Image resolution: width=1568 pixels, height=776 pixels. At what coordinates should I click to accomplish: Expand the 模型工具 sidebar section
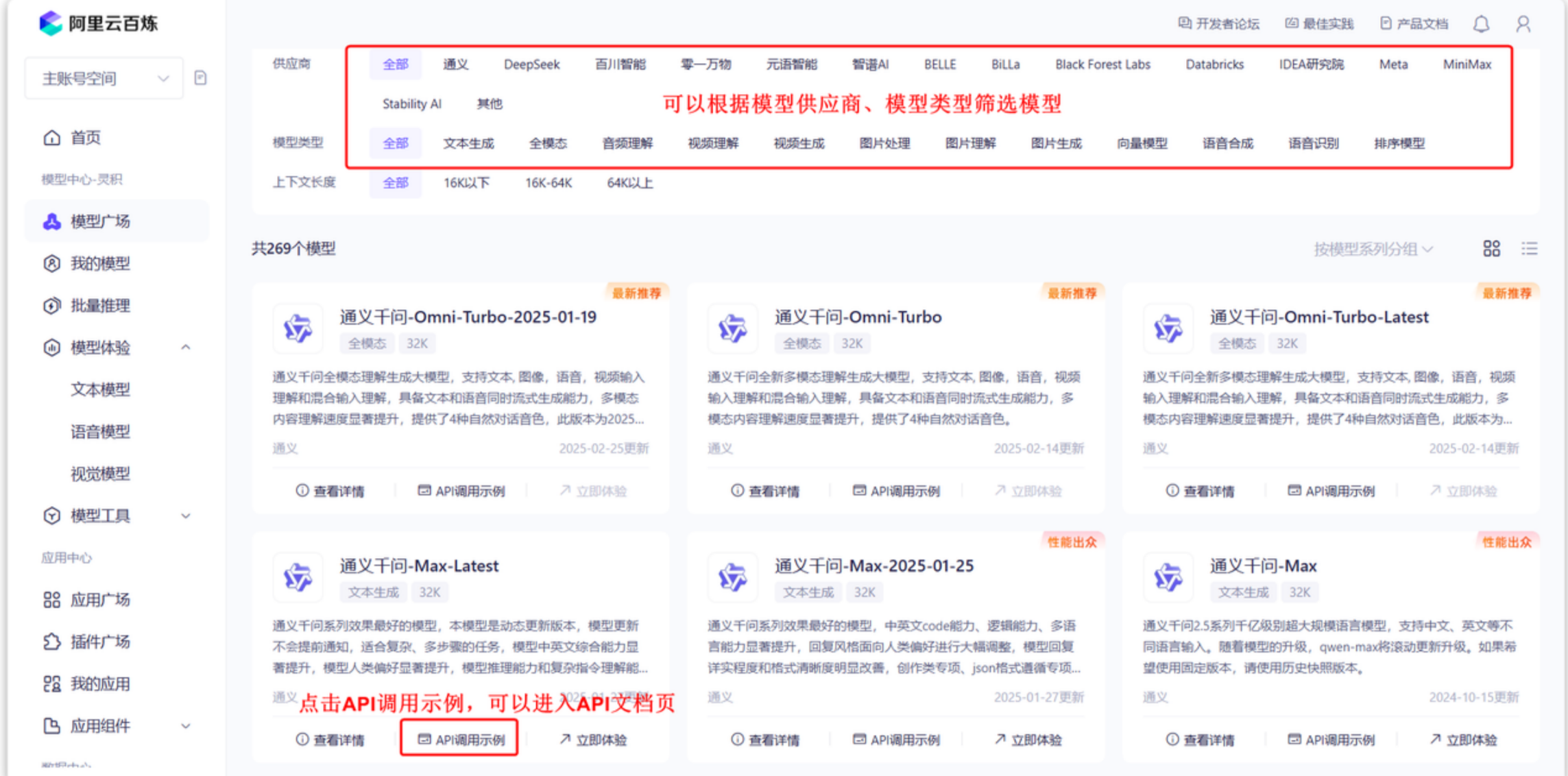click(186, 516)
